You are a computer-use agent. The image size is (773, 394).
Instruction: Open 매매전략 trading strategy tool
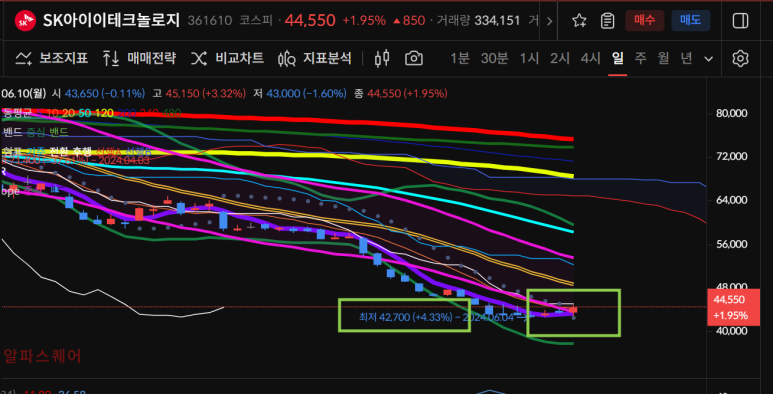pyautogui.click(x=139, y=59)
